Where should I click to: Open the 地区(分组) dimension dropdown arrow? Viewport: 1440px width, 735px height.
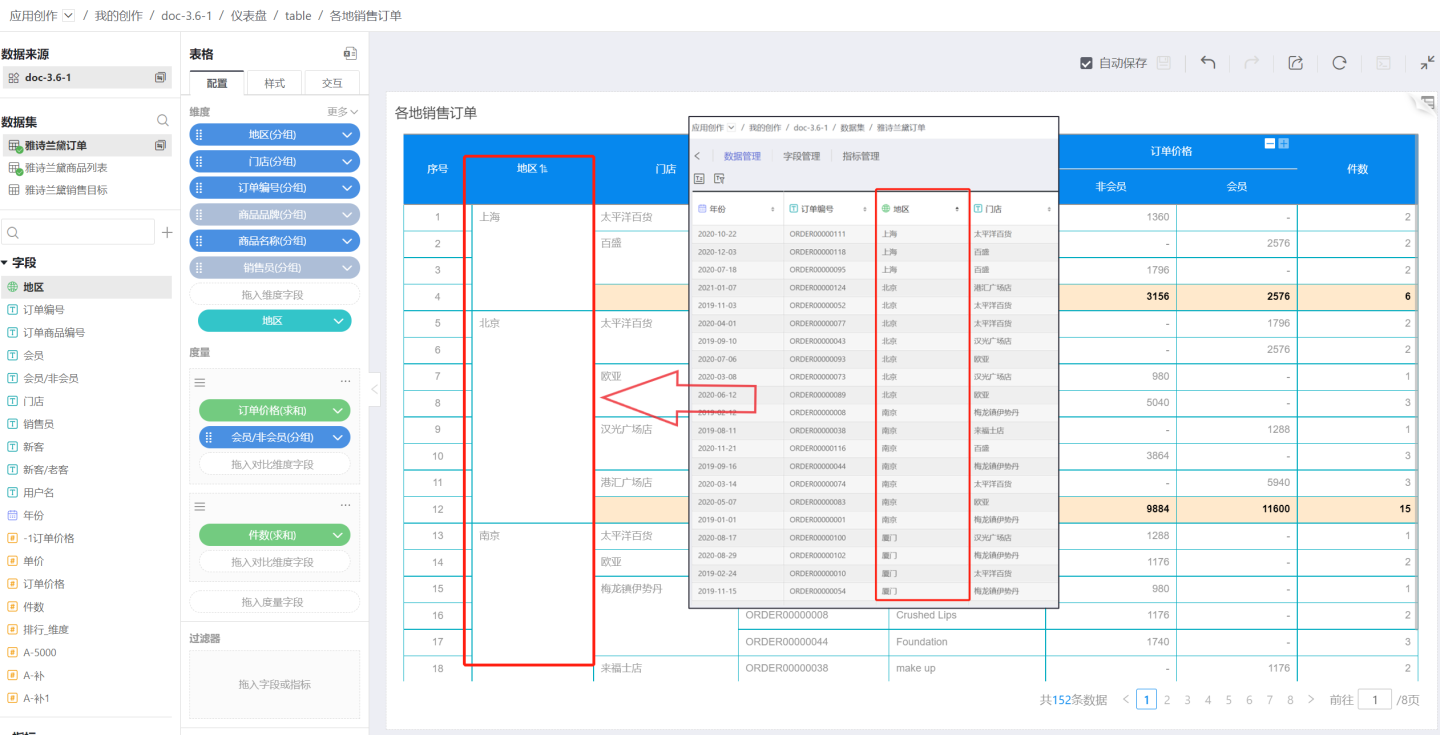(x=347, y=135)
